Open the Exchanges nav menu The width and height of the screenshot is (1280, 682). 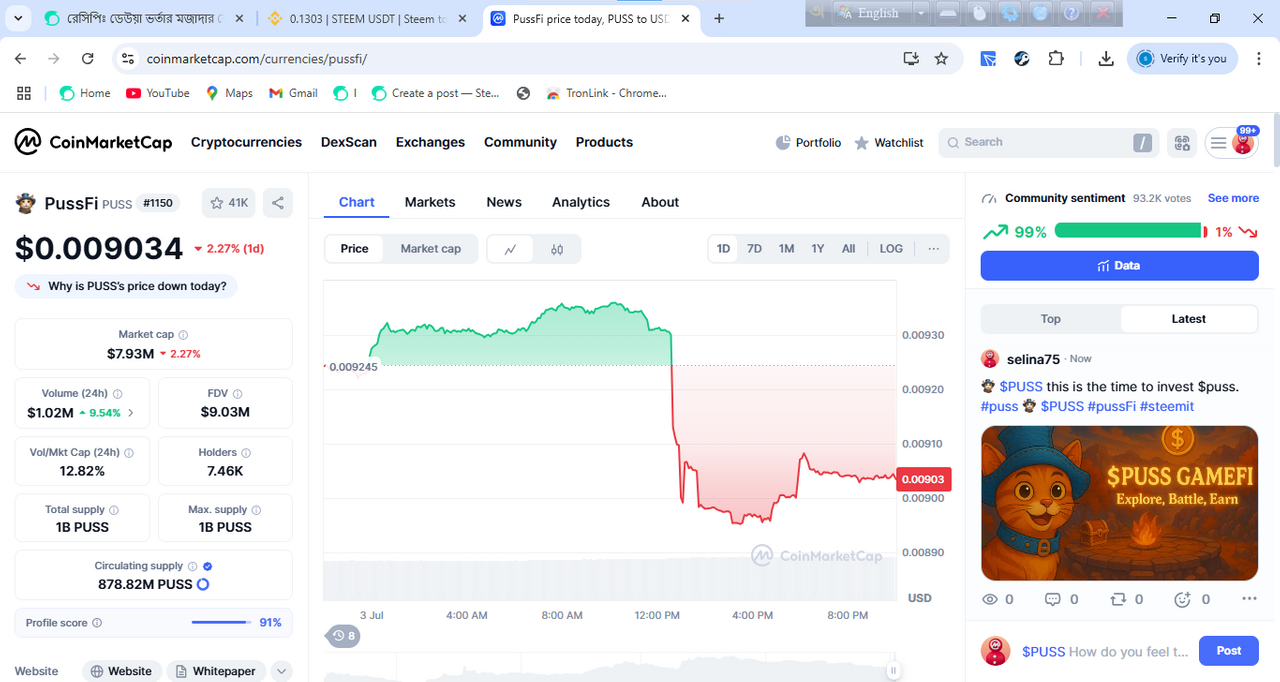click(x=430, y=142)
